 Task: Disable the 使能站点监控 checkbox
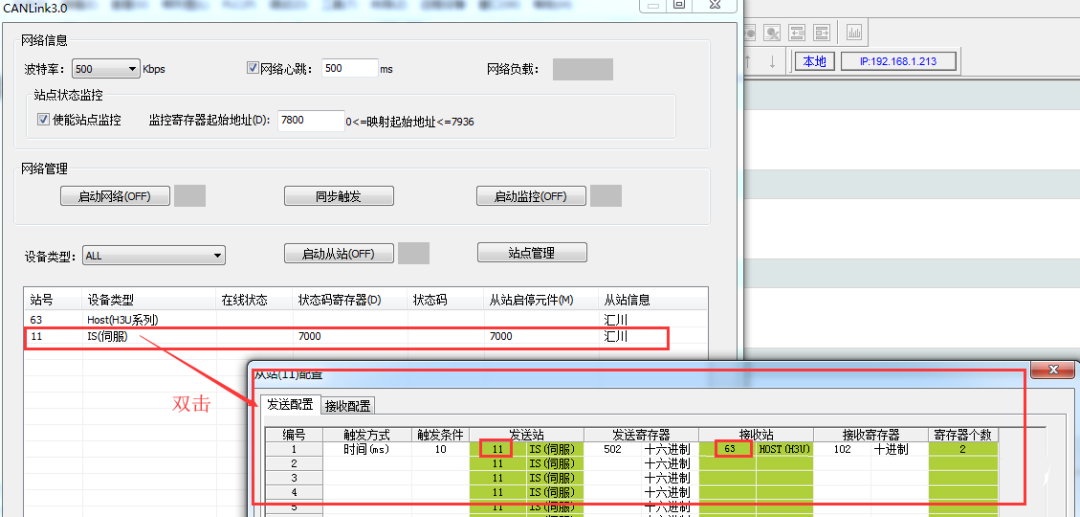(43, 120)
